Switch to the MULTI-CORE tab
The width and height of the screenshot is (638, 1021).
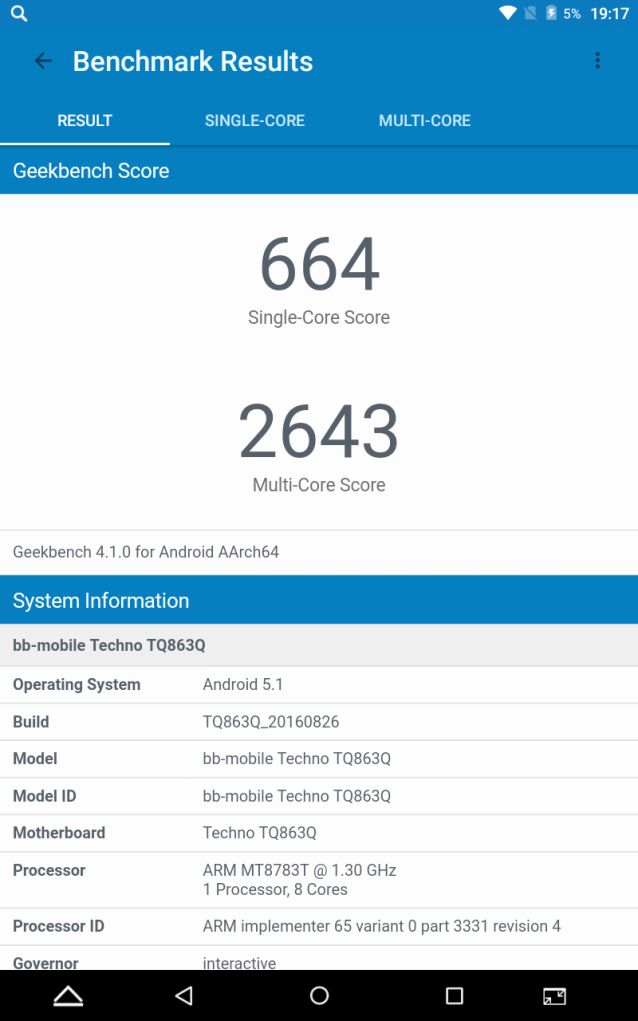point(424,120)
